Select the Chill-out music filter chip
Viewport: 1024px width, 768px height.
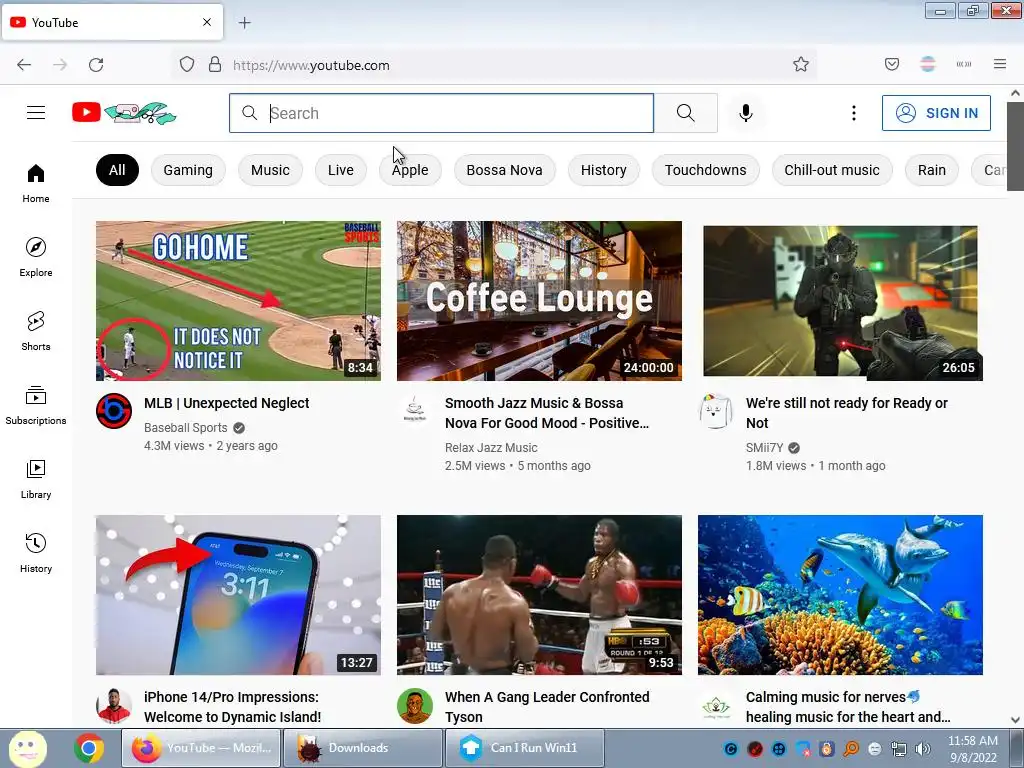click(832, 170)
